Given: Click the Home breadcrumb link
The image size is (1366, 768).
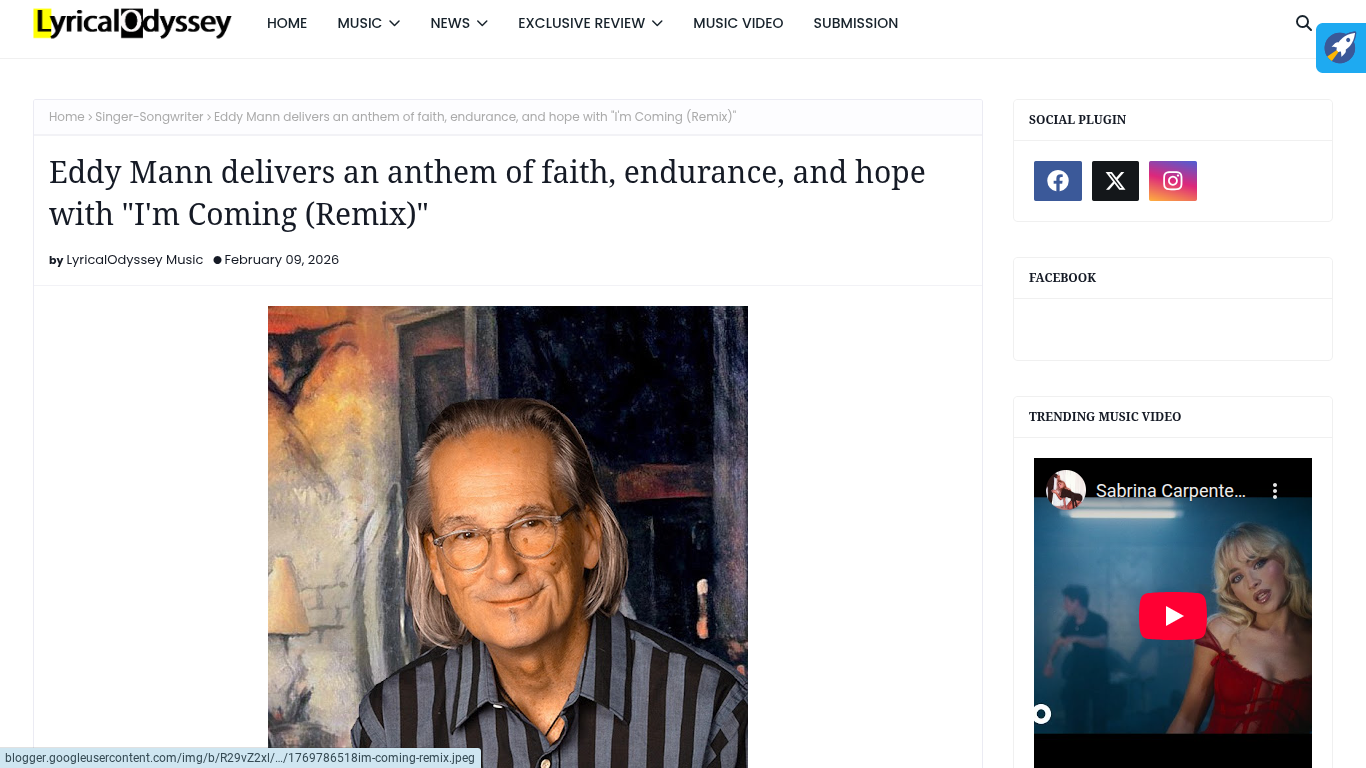Looking at the screenshot, I should pyautogui.click(x=67, y=117).
